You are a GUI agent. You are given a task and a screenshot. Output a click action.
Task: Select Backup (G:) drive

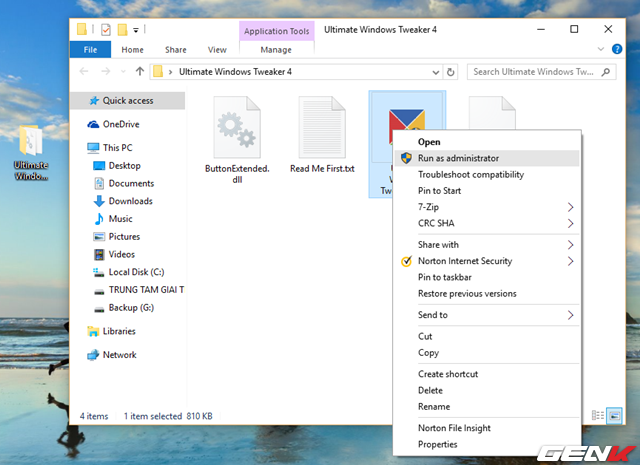click(131, 307)
